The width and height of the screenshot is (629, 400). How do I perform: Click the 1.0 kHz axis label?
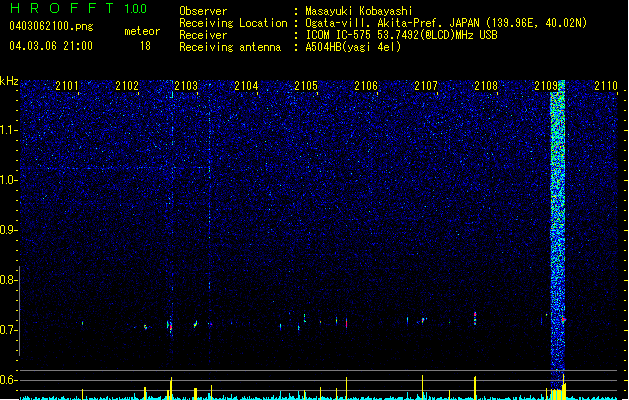pos(8,180)
